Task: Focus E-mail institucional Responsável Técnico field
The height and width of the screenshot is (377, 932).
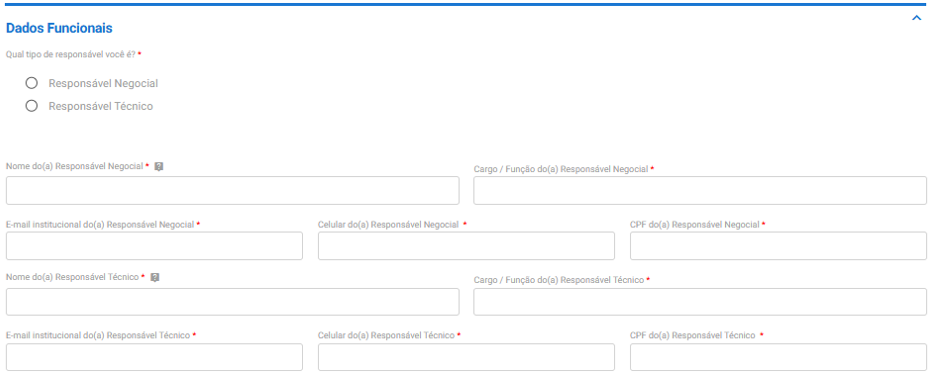Action: (x=154, y=357)
